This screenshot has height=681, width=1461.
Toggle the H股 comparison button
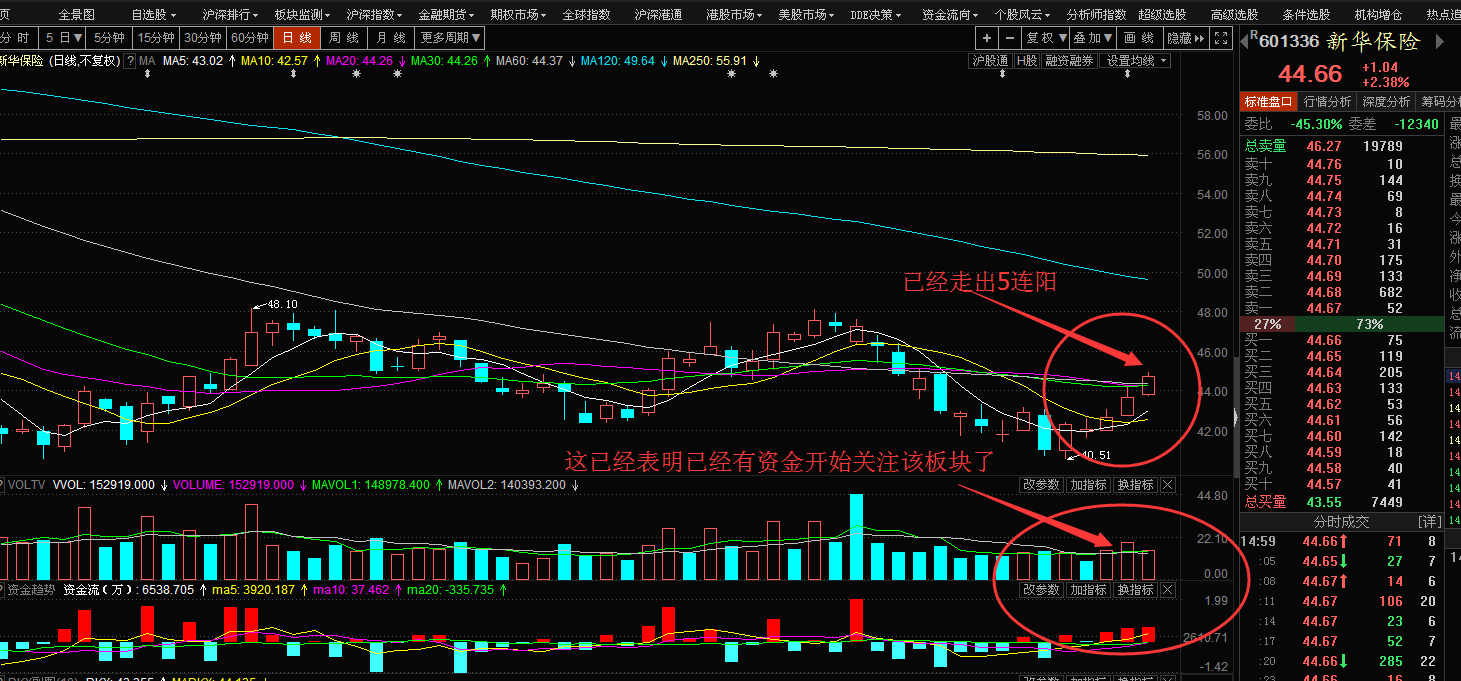pos(1026,61)
